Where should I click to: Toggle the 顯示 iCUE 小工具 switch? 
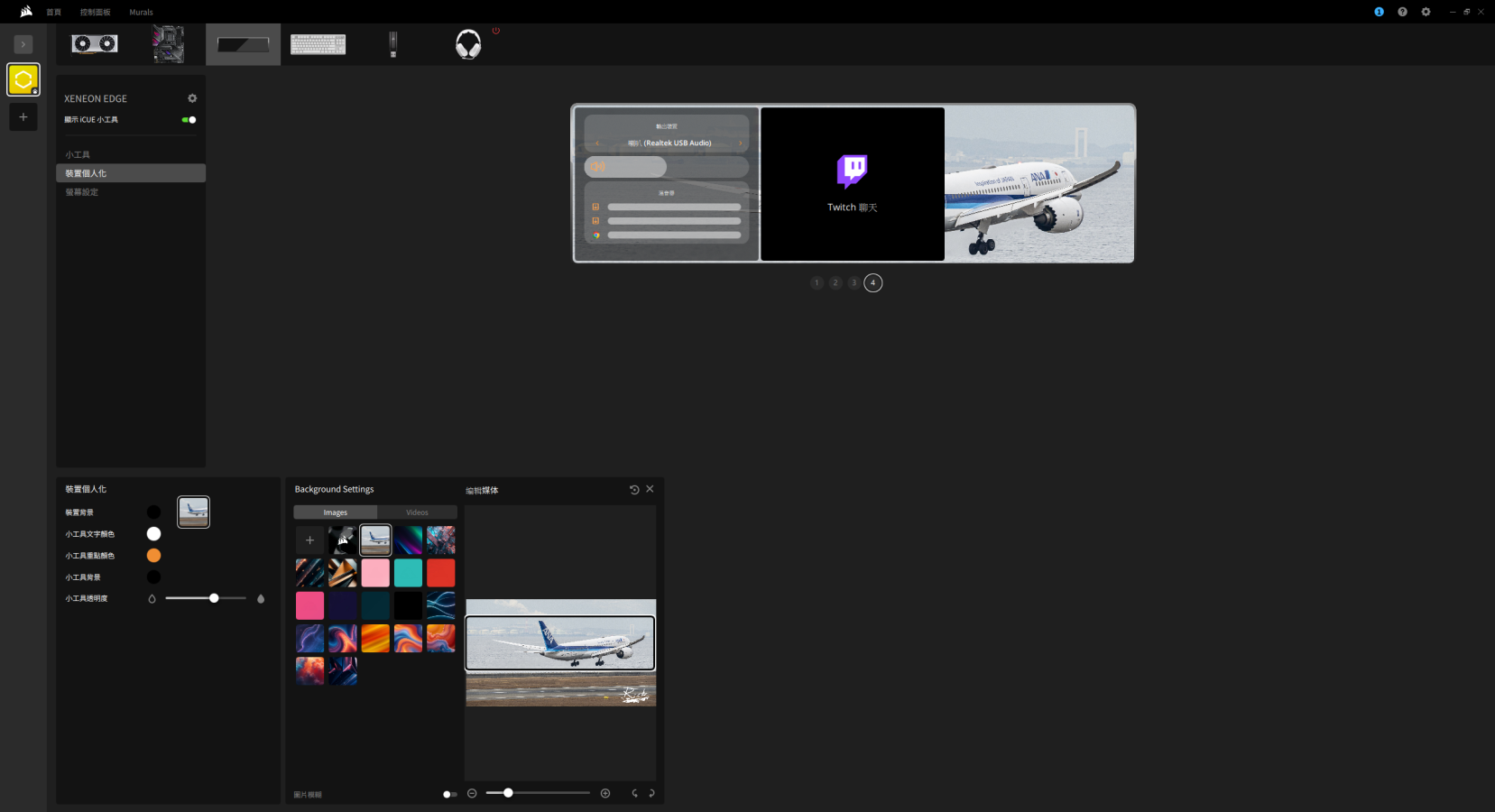pos(189,120)
